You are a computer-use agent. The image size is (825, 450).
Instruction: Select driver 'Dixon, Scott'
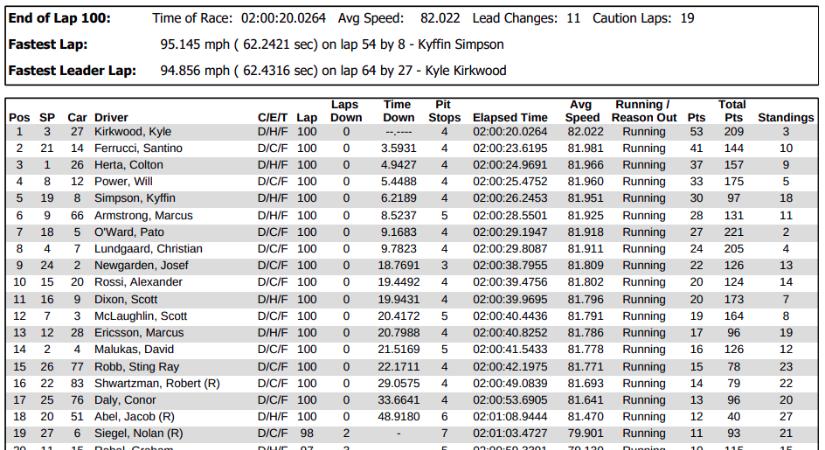[x=126, y=299]
